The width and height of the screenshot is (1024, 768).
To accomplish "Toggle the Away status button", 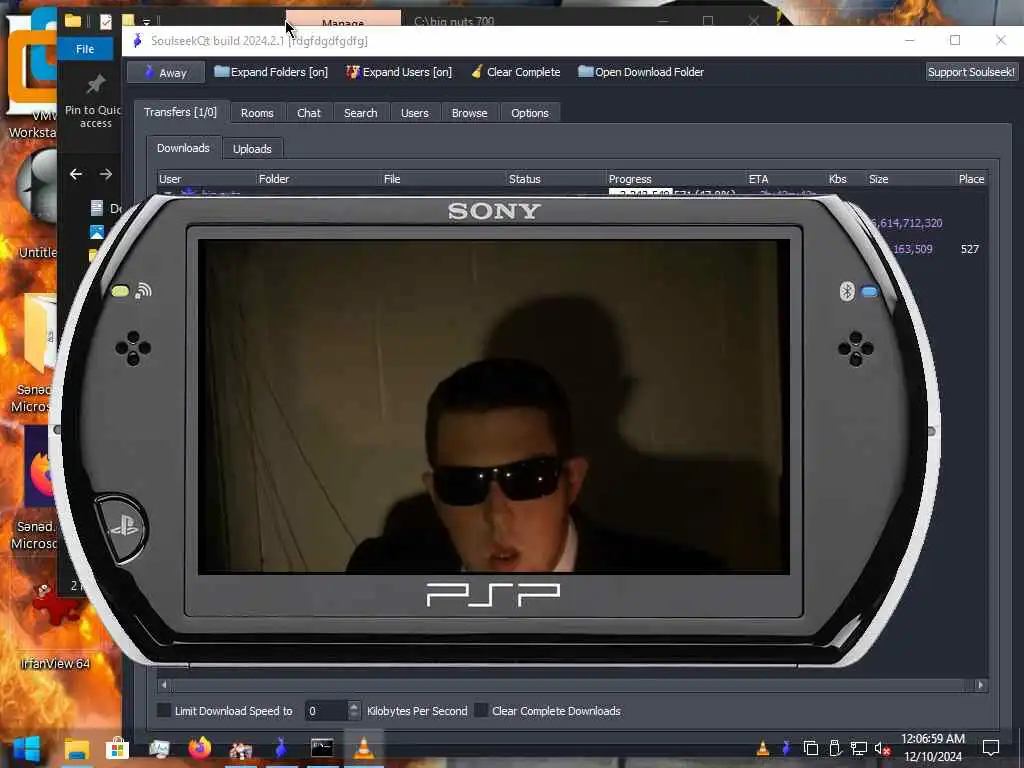I will 166,72.
